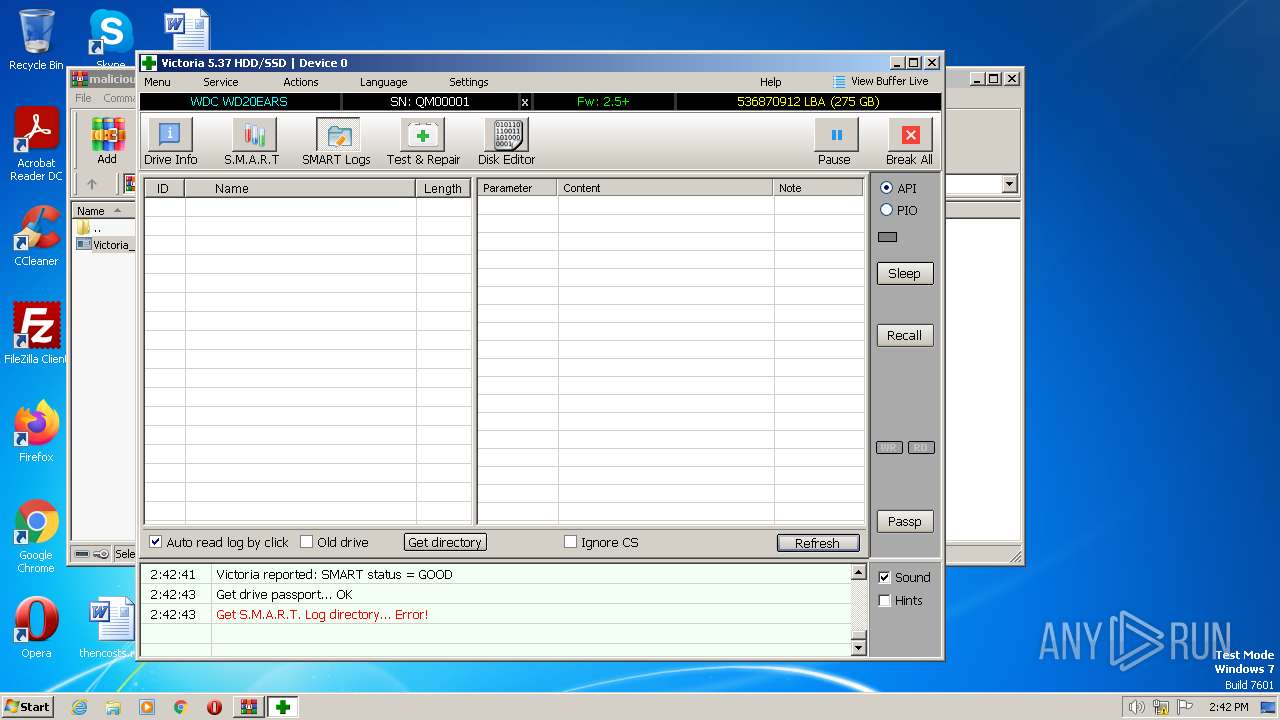1280x720 pixels.
Task: Open the CCleaner desktop icon
Action: (x=36, y=236)
